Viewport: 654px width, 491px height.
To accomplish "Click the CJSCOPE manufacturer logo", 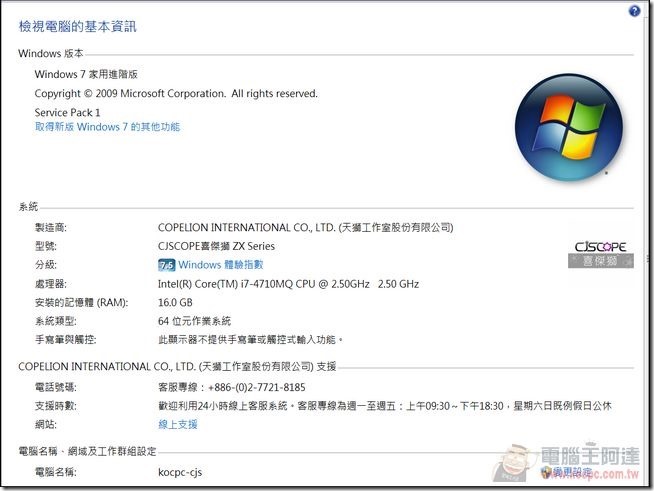I will pos(601,254).
